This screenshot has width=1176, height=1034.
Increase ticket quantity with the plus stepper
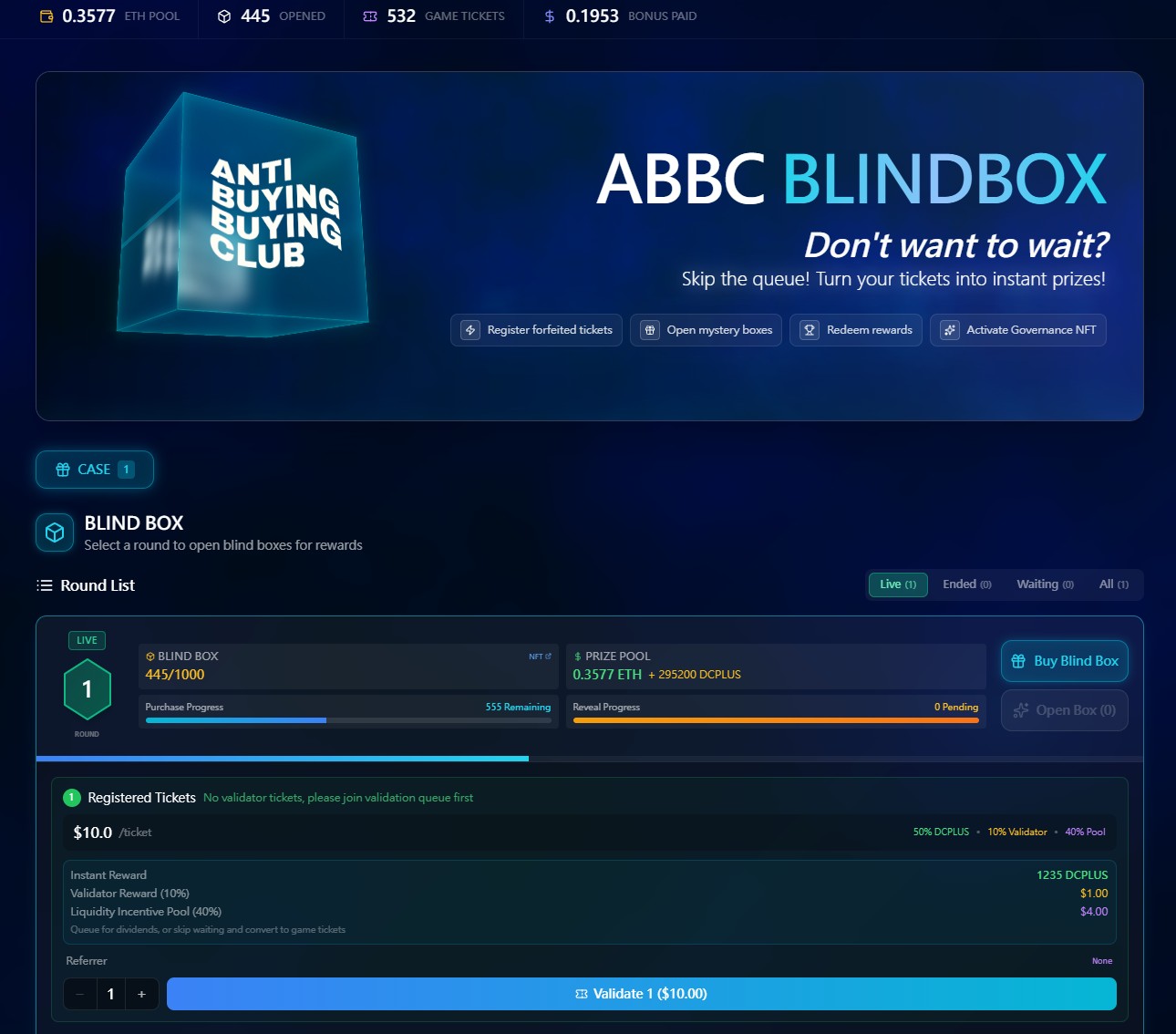[141, 994]
